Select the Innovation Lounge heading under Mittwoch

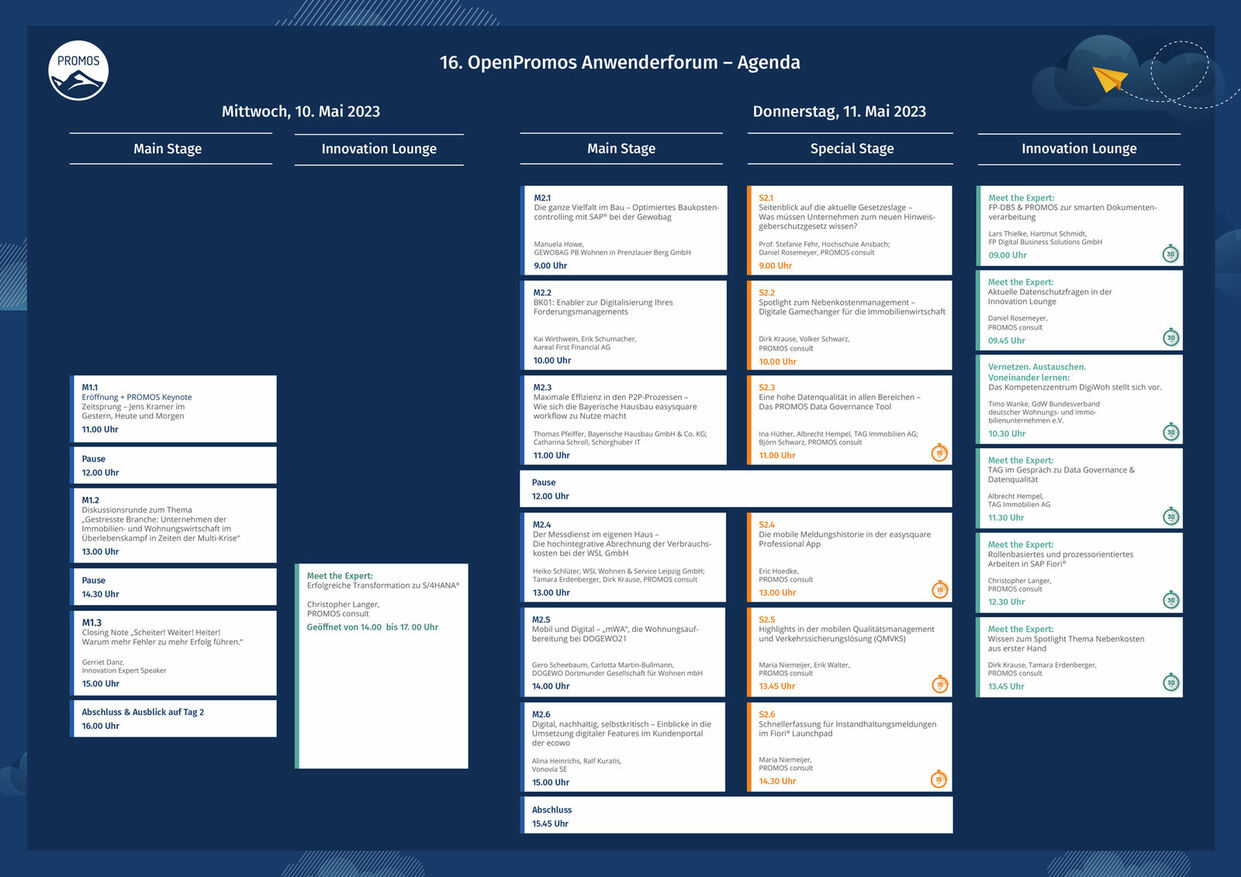click(x=379, y=149)
